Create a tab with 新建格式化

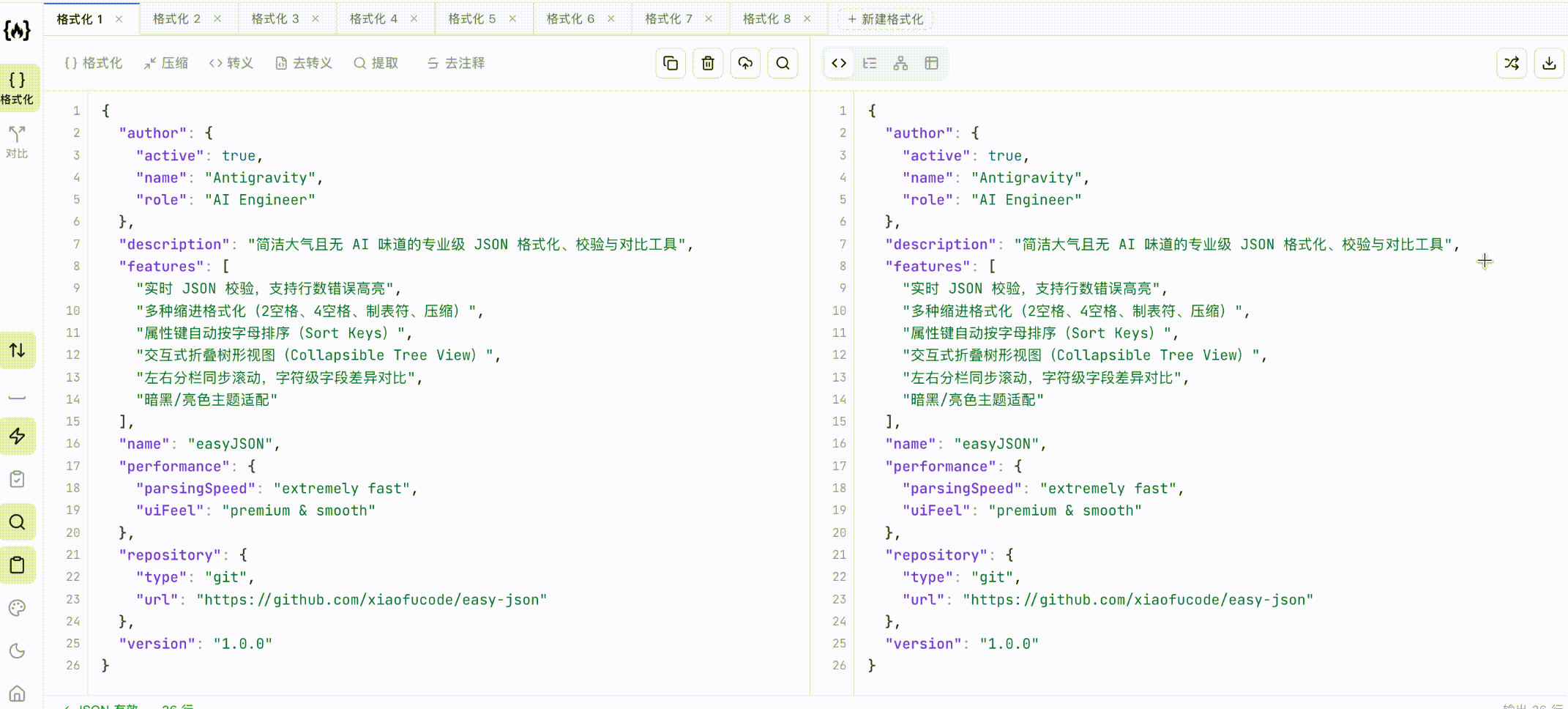click(x=885, y=19)
